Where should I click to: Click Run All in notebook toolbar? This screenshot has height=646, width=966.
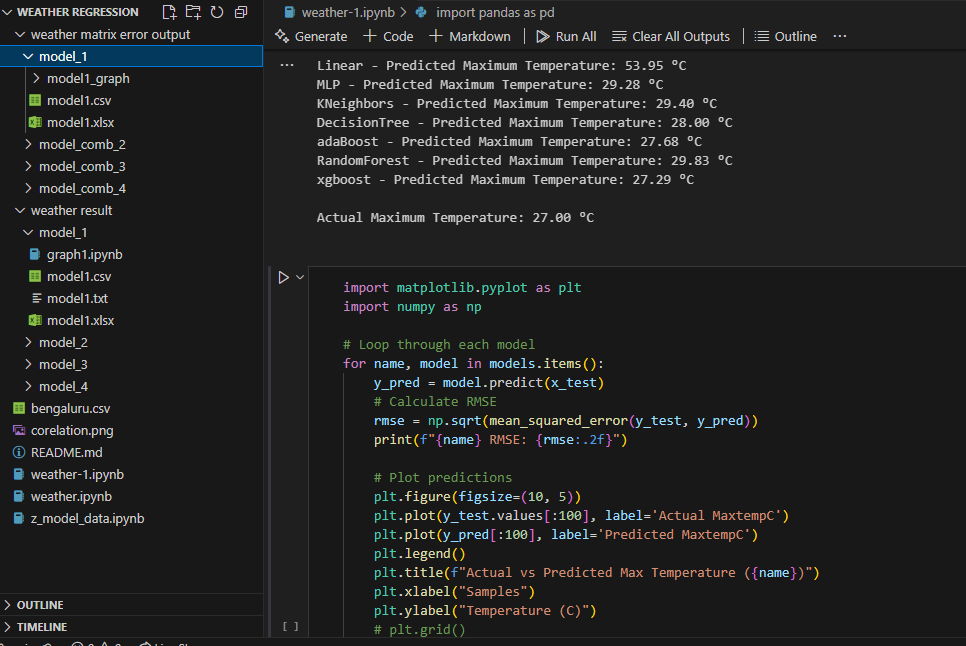[x=566, y=36]
